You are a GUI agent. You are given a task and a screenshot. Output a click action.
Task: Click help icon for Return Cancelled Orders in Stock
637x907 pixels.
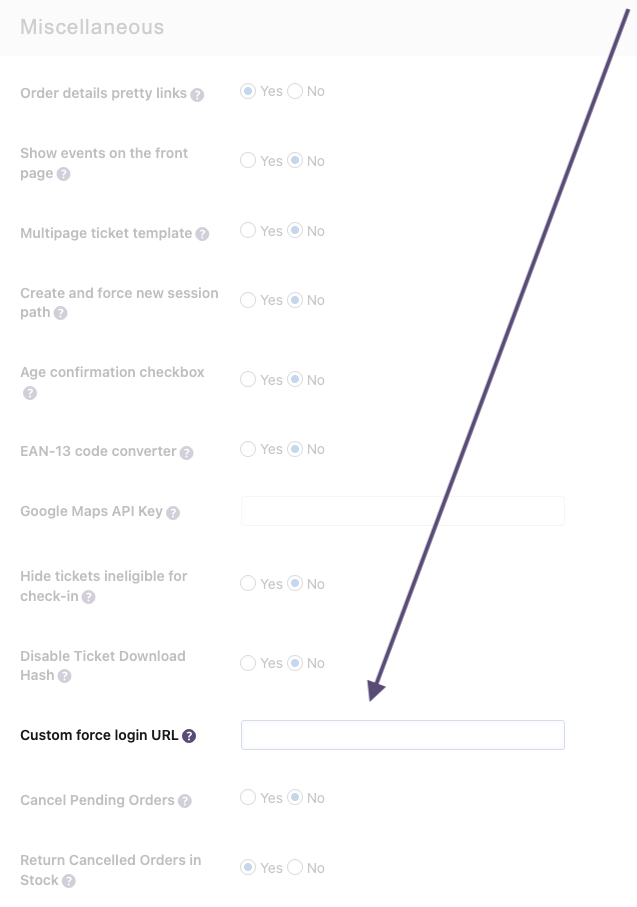(x=68, y=881)
